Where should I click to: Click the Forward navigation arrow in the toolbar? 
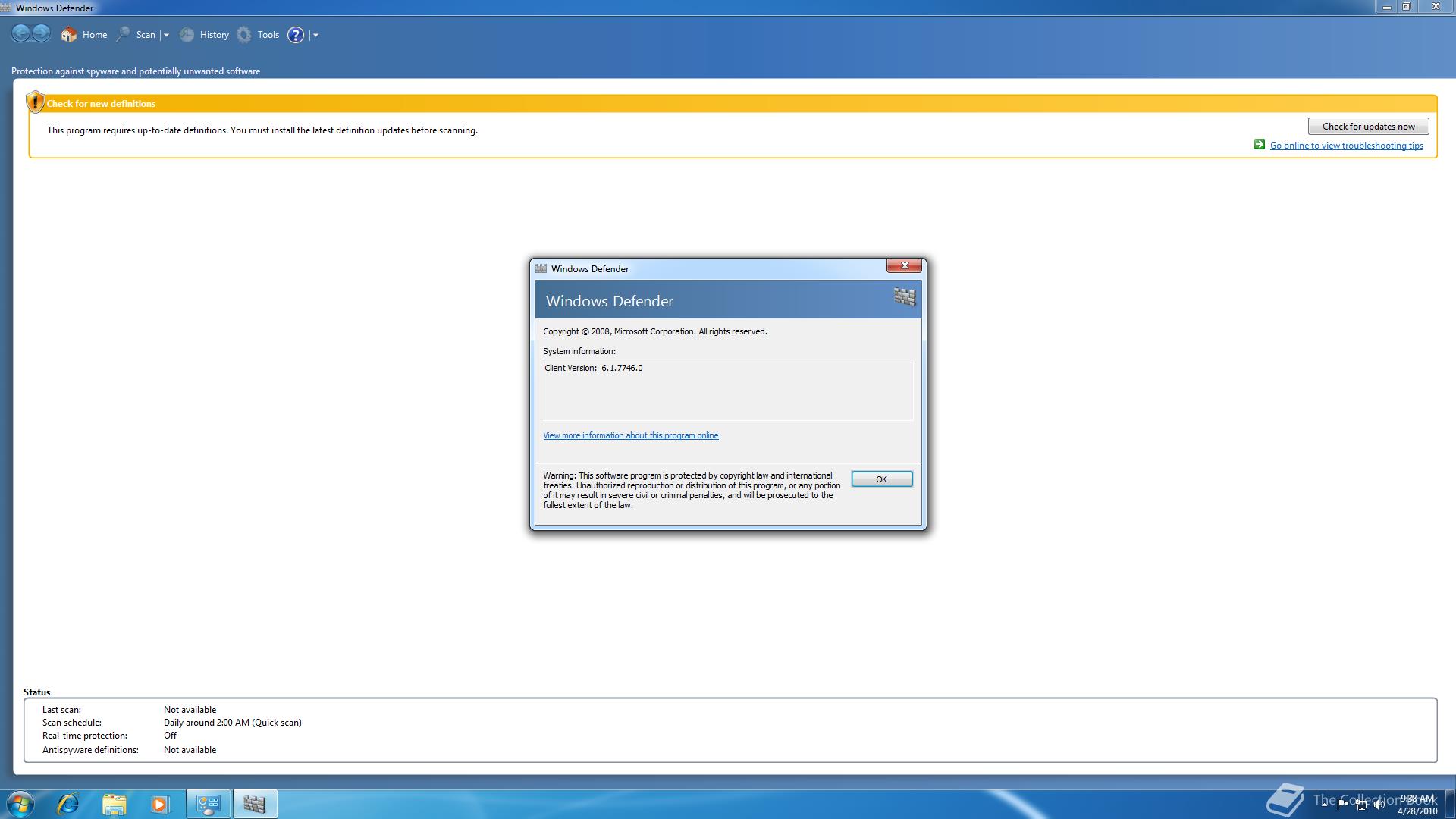(x=42, y=33)
